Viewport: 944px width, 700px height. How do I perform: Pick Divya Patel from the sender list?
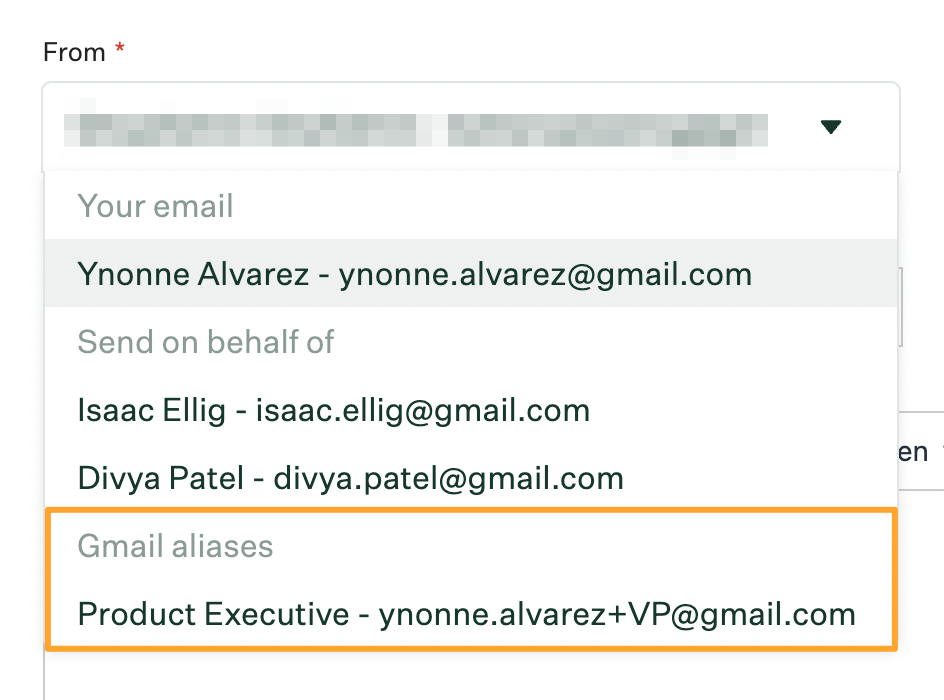click(x=471, y=478)
